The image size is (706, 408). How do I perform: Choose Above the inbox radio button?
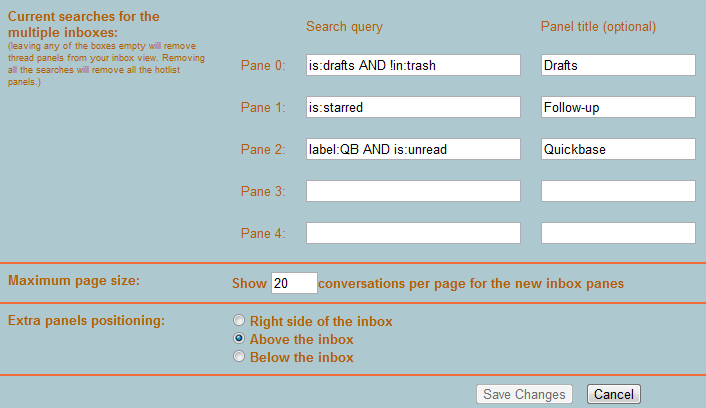click(238, 339)
